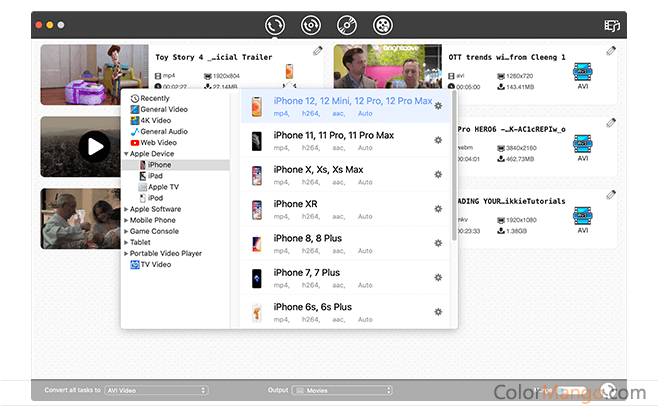This screenshot has width=658, height=412.
Task: Click the pencil icon for ikkieTutorials video
Action: [611, 195]
